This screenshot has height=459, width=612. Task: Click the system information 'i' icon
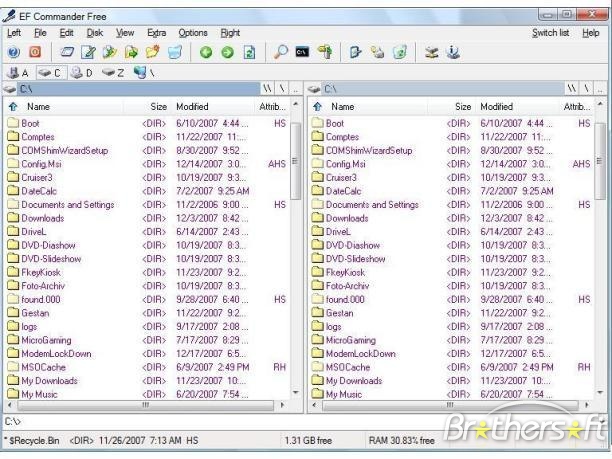pyautogui.click(x=453, y=52)
